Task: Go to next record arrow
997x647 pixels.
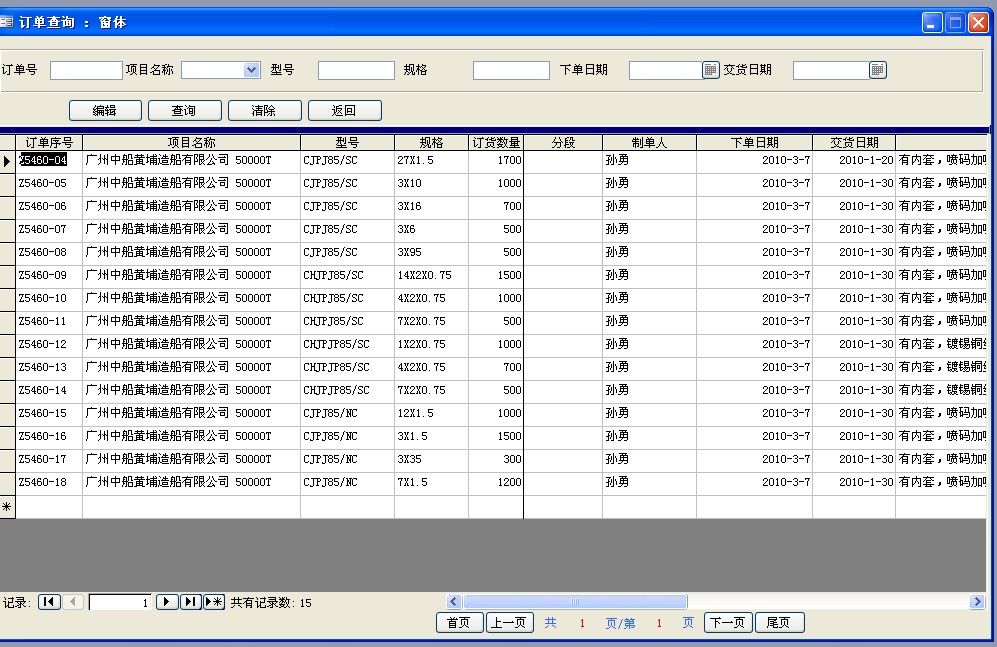Action: pos(168,602)
